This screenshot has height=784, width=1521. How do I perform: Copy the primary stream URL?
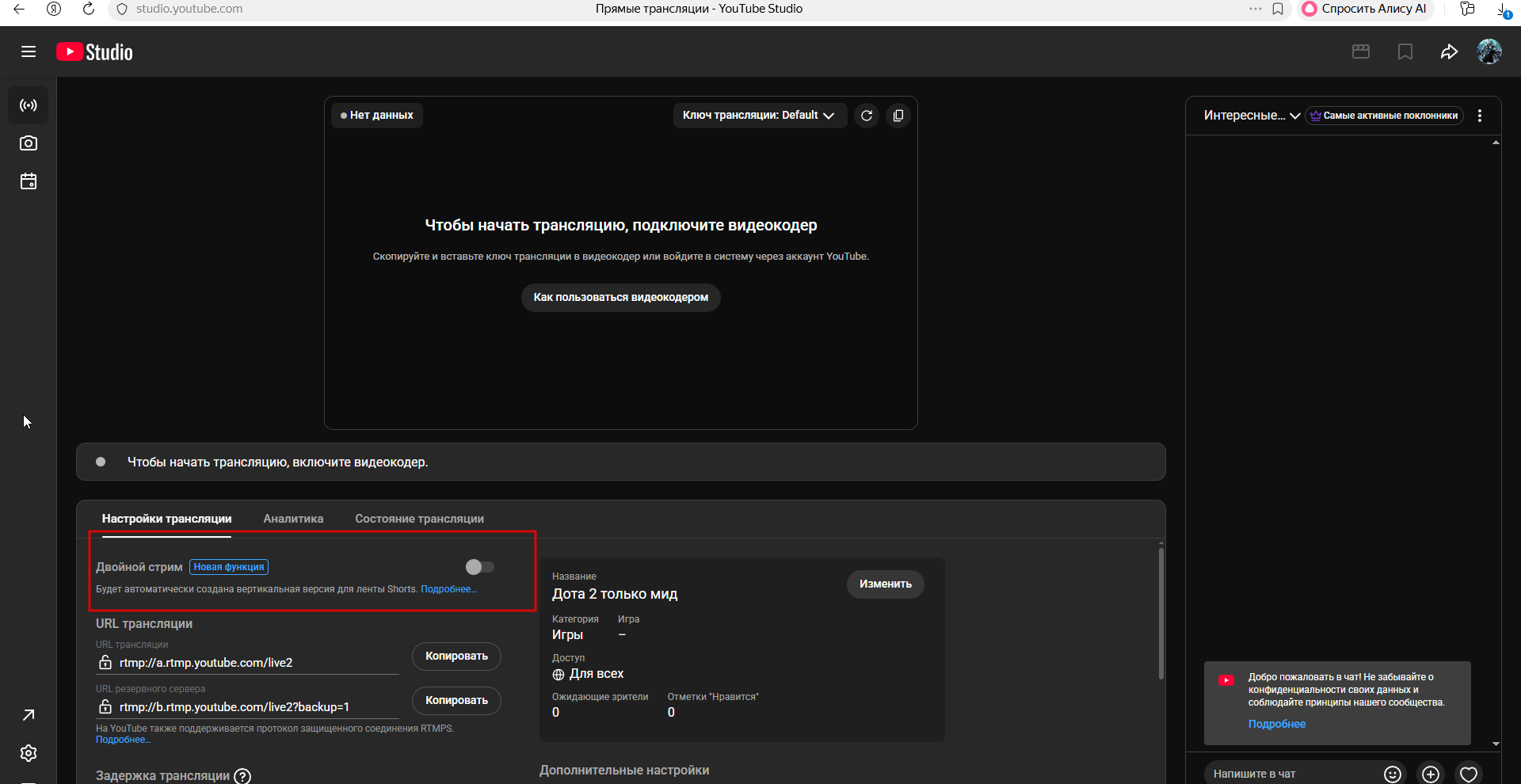coord(456,657)
